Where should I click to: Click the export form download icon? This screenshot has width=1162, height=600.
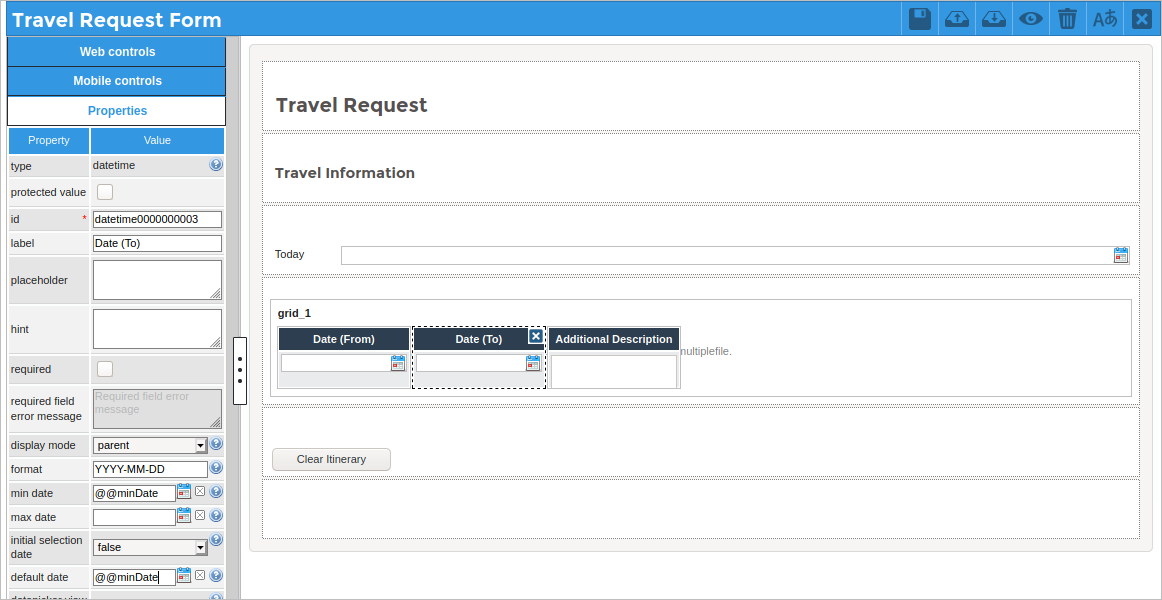point(994,19)
